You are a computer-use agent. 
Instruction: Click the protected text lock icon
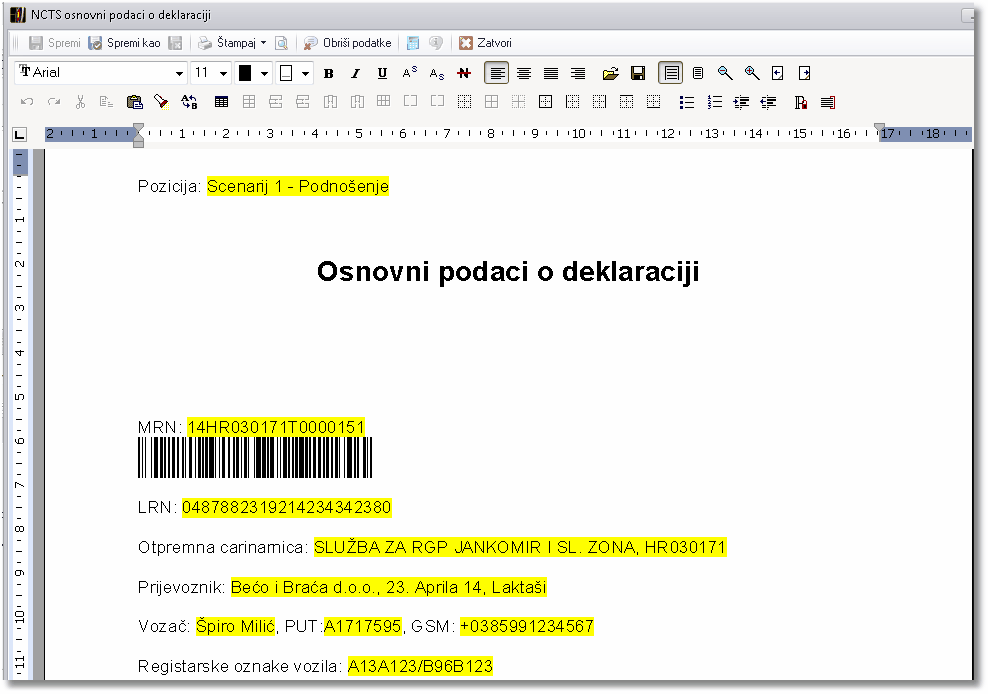(800, 102)
